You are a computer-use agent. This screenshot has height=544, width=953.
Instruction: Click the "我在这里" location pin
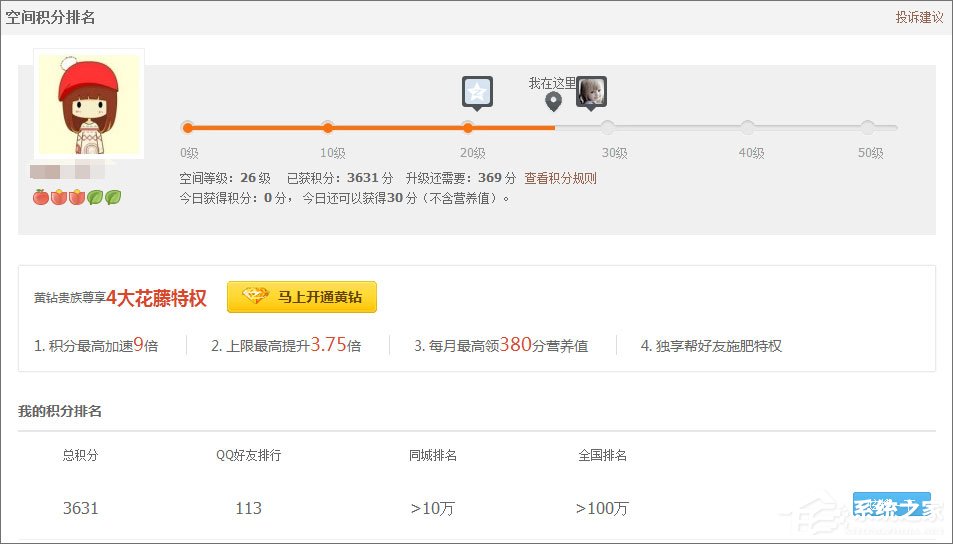pyautogui.click(x=553, y=101)
